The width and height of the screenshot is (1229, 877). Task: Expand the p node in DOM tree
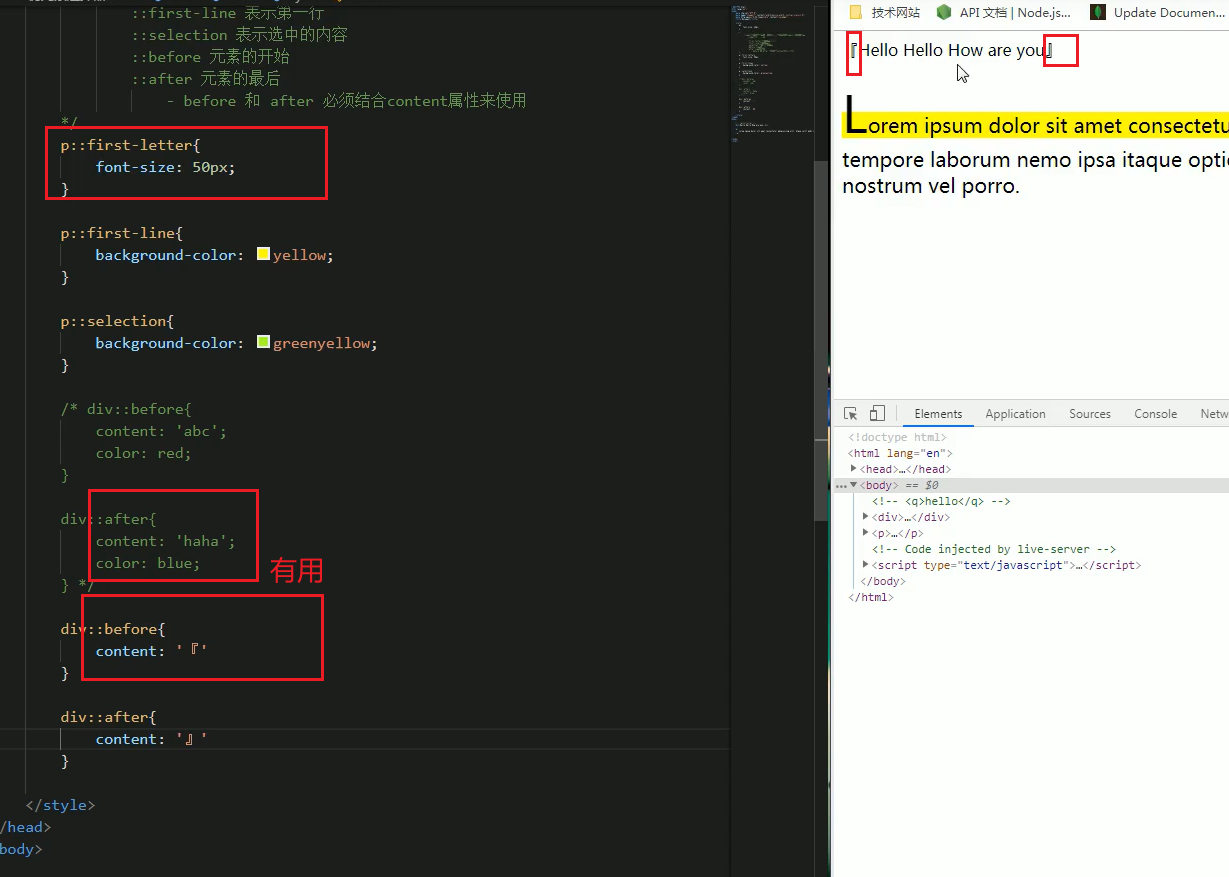[865, 533]
